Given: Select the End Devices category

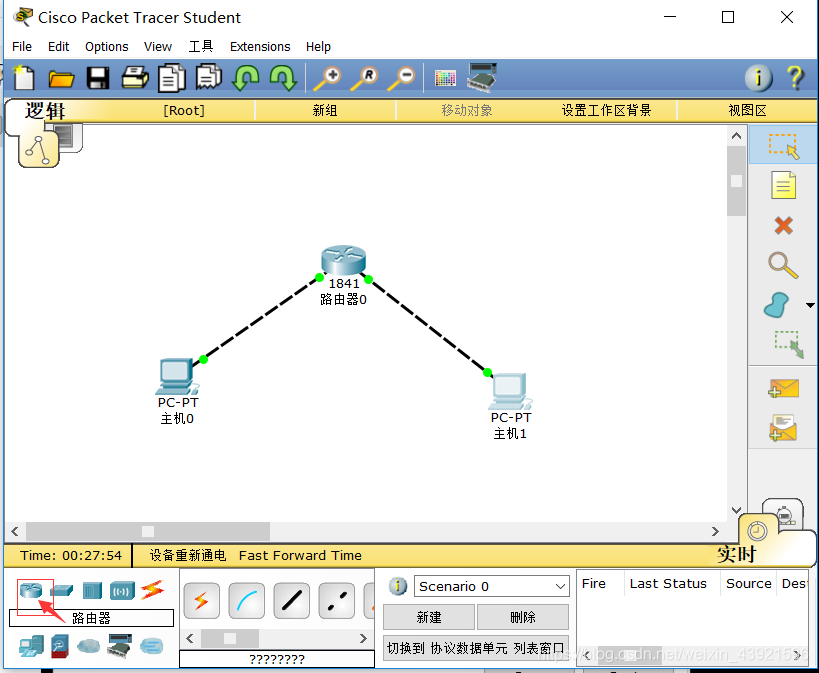Looking at the screenshot, I should point(31,646).
